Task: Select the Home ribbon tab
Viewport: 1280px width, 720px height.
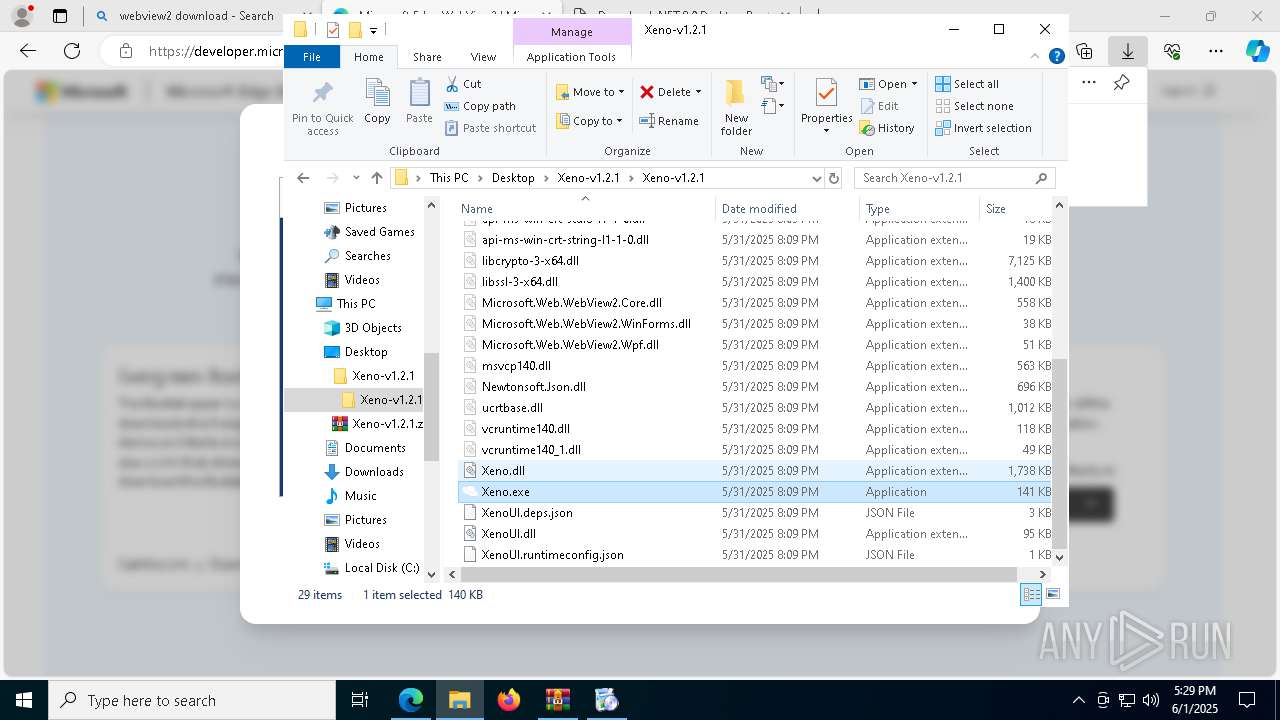Action: [368, 57]
